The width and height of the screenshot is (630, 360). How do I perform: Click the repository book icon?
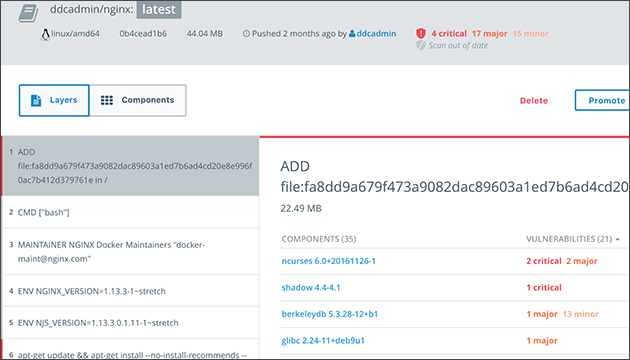(x=29, y=12)
